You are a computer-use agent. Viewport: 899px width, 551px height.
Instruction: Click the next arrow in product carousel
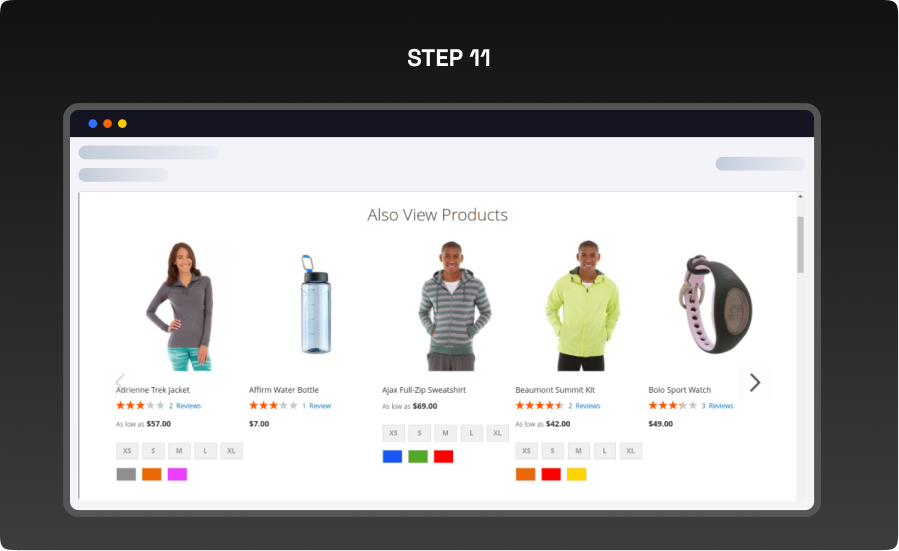pos(755,382)
